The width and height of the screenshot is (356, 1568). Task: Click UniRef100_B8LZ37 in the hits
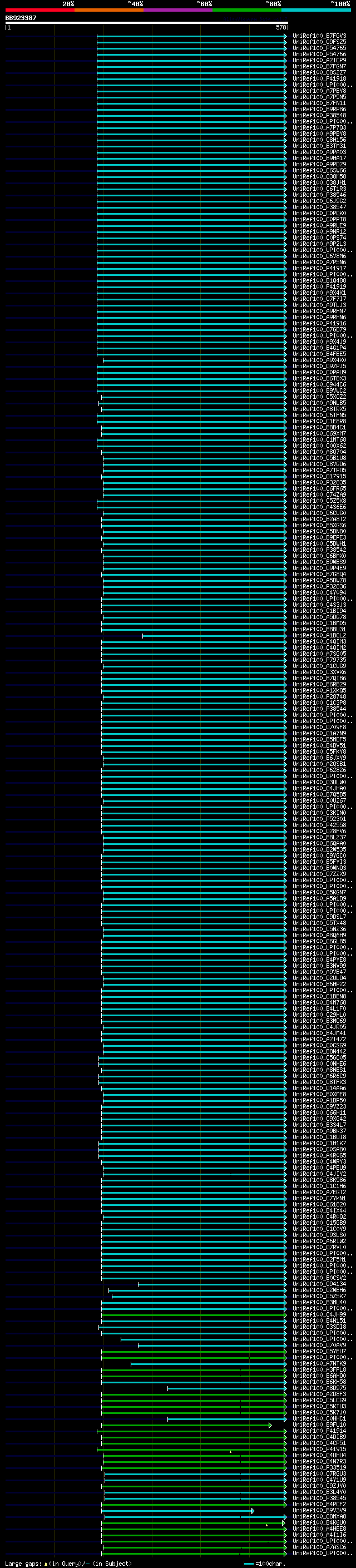(x=319, y=837)
